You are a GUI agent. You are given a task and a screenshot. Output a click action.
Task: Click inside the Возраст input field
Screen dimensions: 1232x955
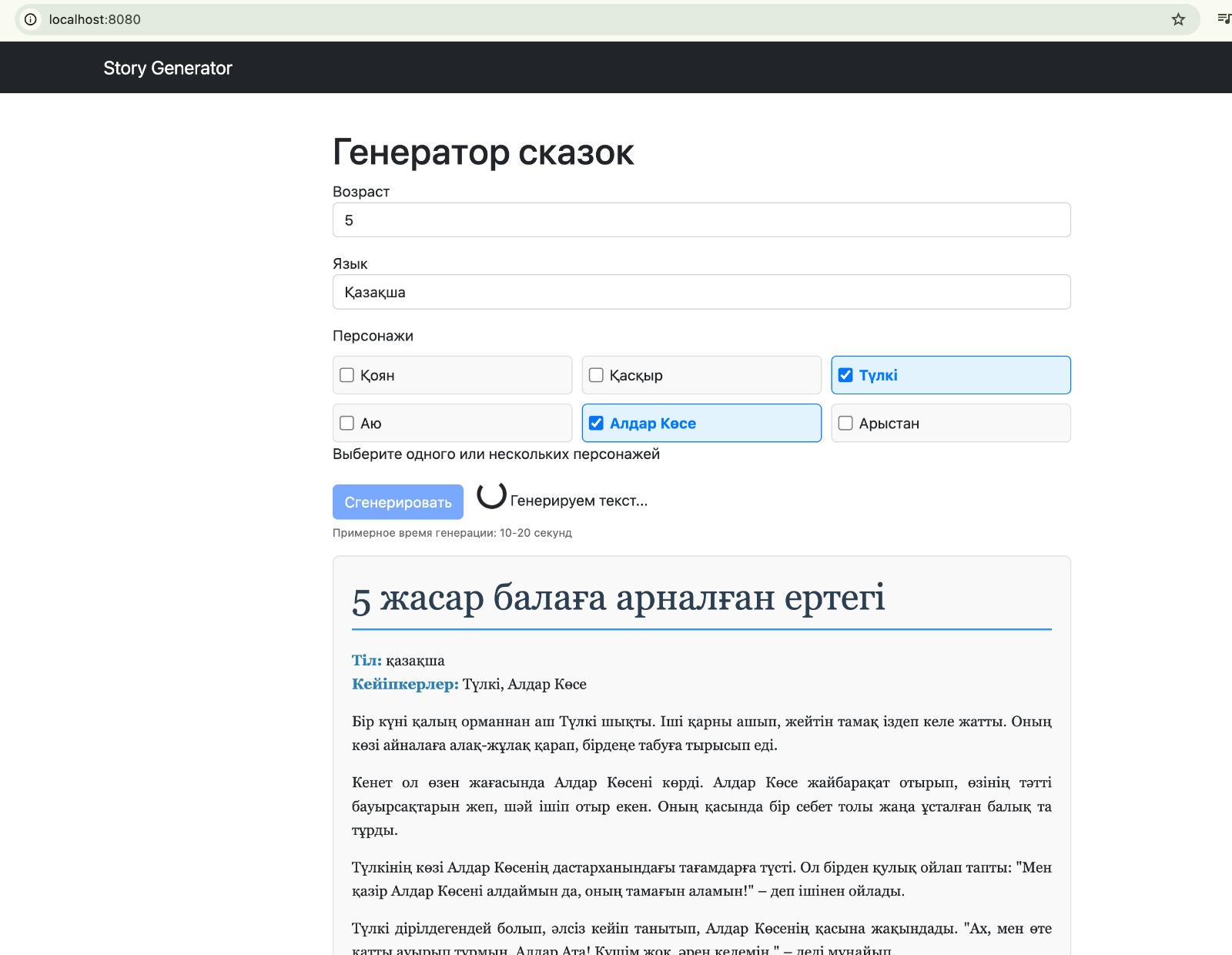point(701,219)
